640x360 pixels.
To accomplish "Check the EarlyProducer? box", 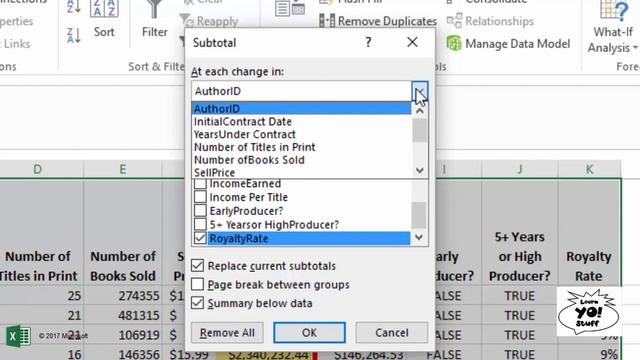I will pyautogui.click(x=200, y=211).
